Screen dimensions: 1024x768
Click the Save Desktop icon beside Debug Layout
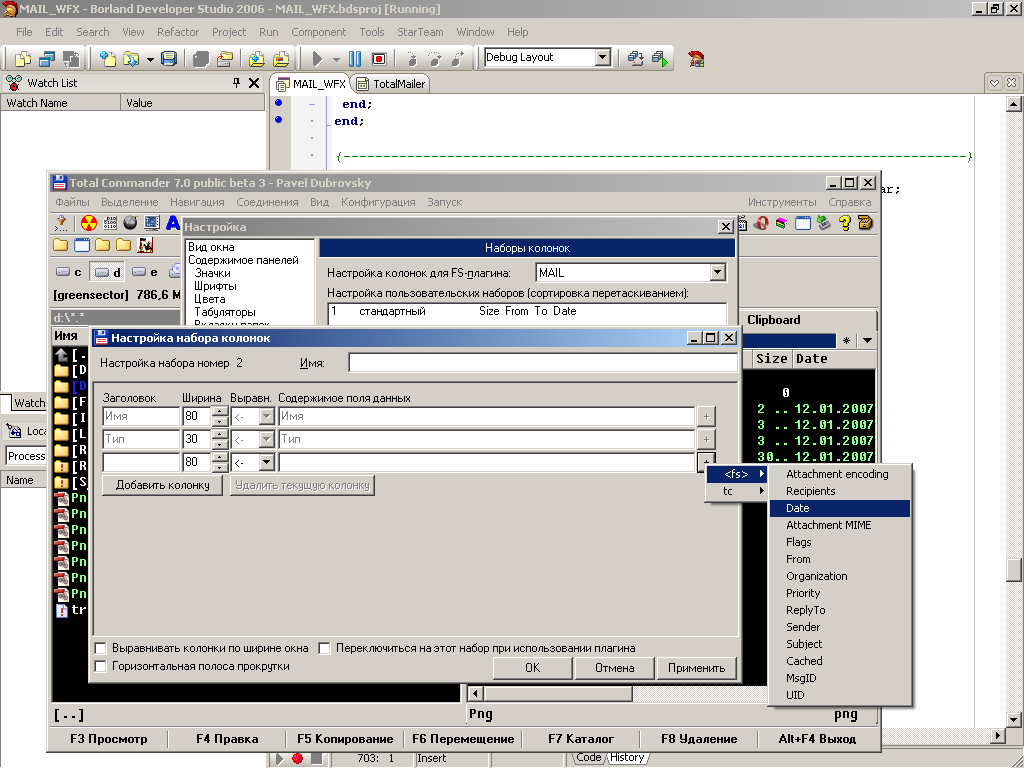635,59
